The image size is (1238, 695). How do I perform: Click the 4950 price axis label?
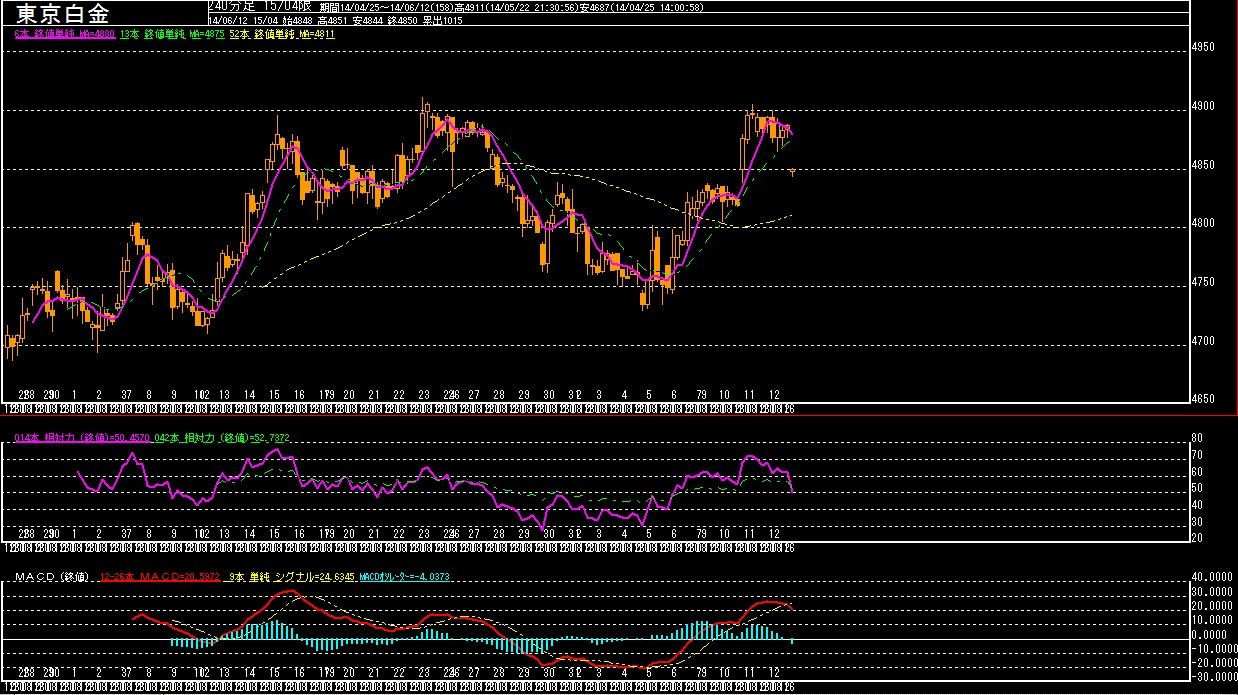point(1203,48)
